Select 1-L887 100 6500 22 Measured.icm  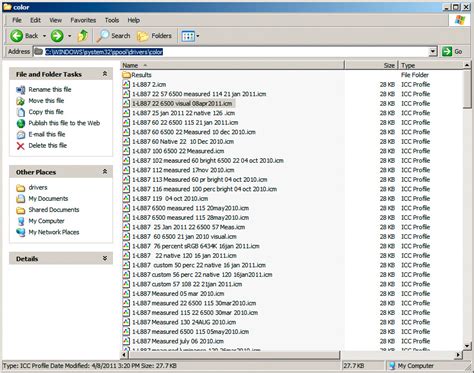tap(178, 151)
